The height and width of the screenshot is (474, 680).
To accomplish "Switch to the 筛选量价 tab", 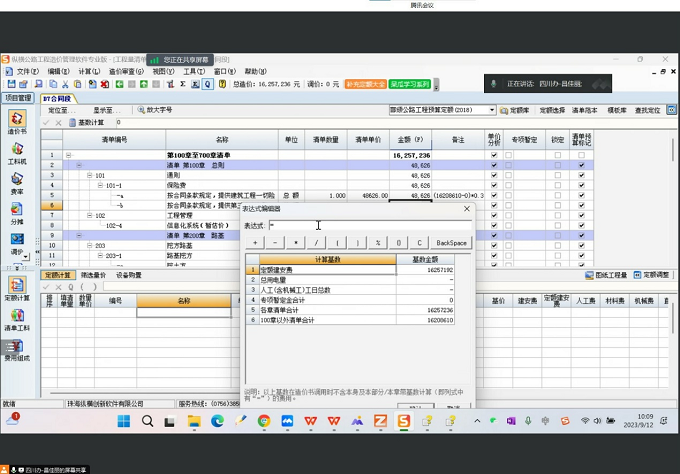I will (93, 275).
